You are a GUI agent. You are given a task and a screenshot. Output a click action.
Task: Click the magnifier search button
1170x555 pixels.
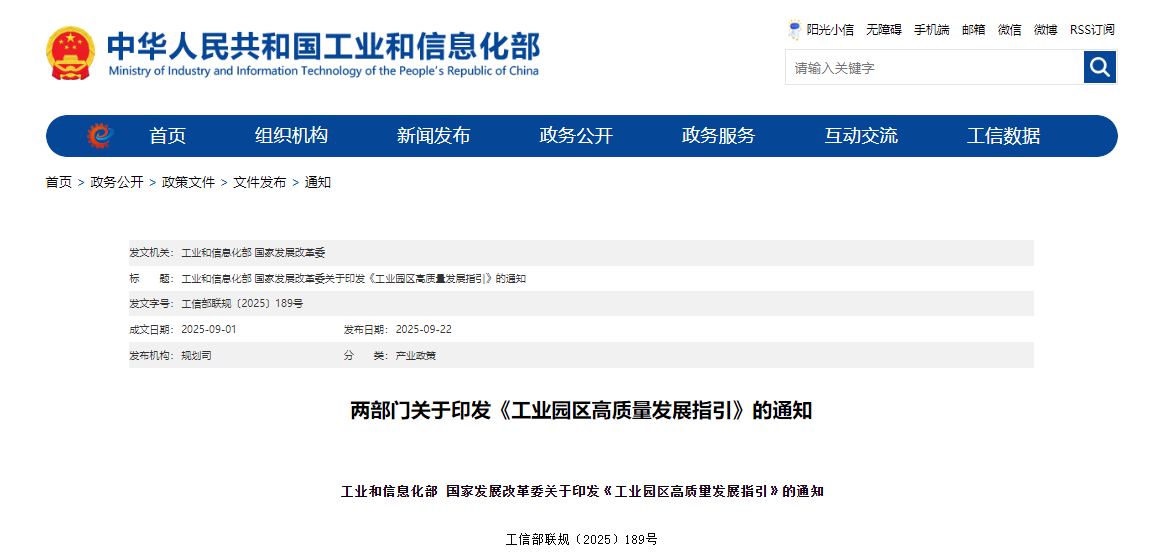click(1100, 67)
